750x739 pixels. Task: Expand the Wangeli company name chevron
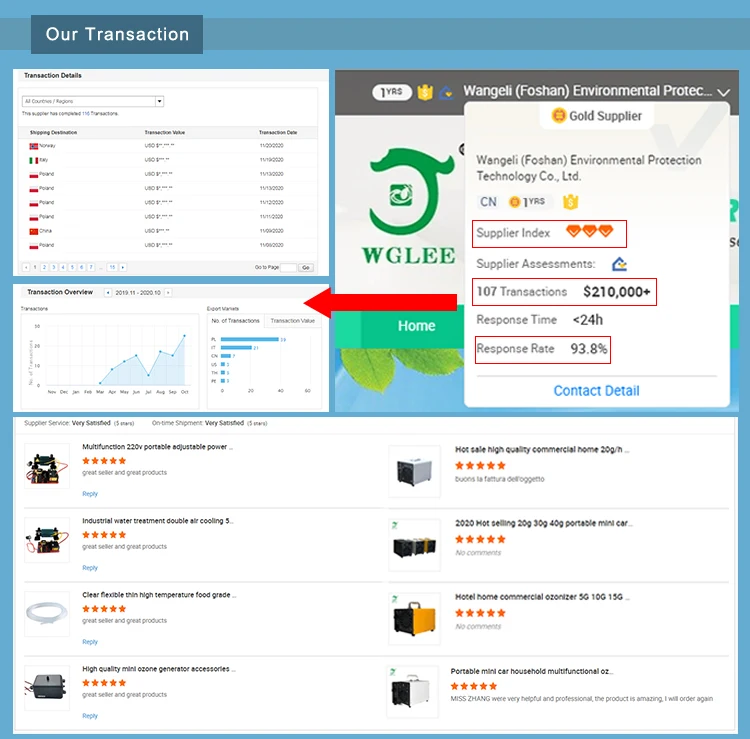tap(723, 92)
